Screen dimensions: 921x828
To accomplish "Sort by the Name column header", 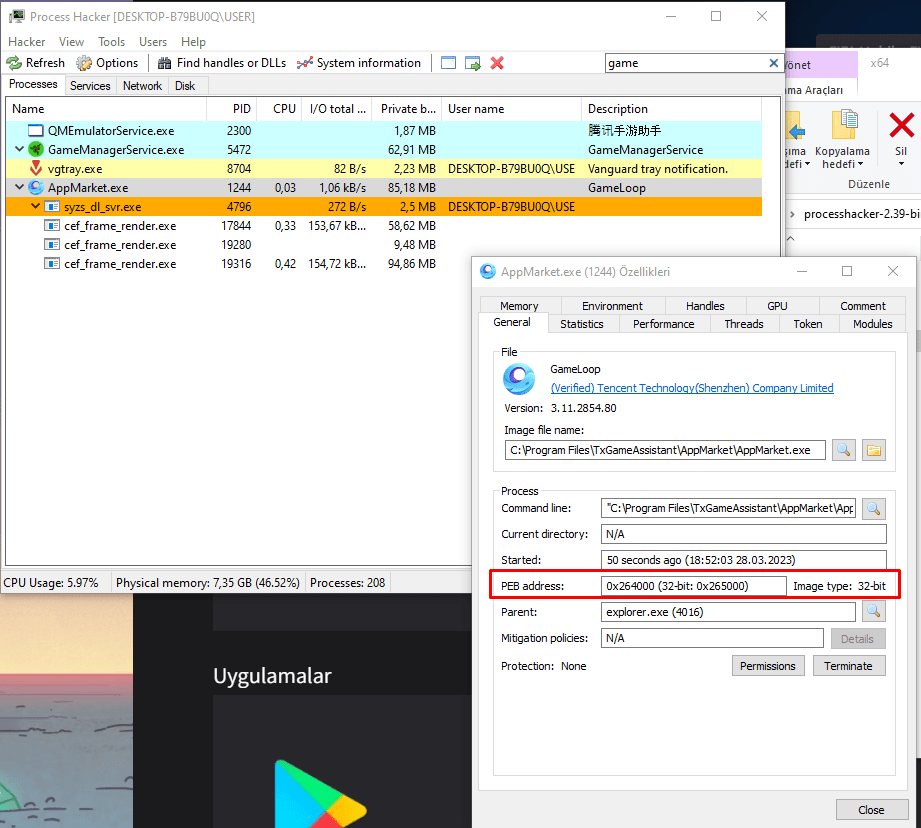I will 106,109.
